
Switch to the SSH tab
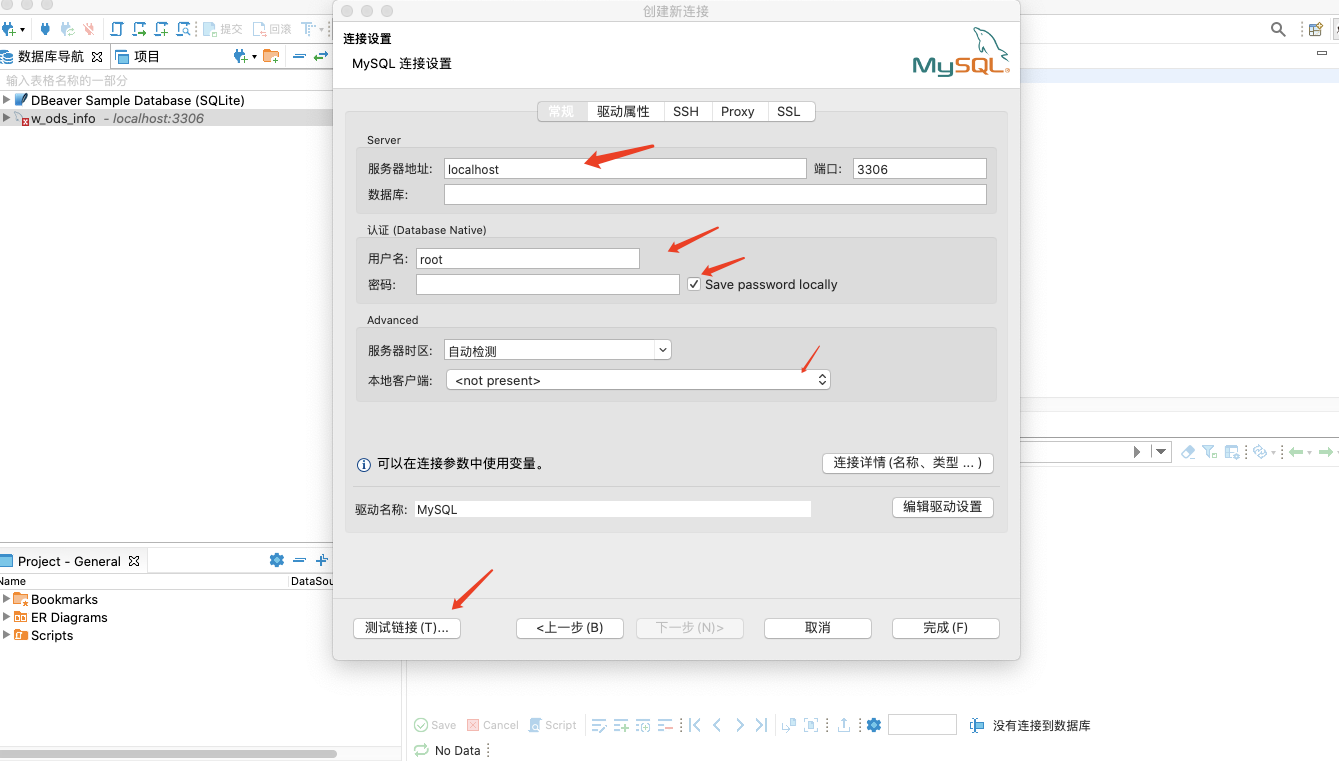click(686, 111)
